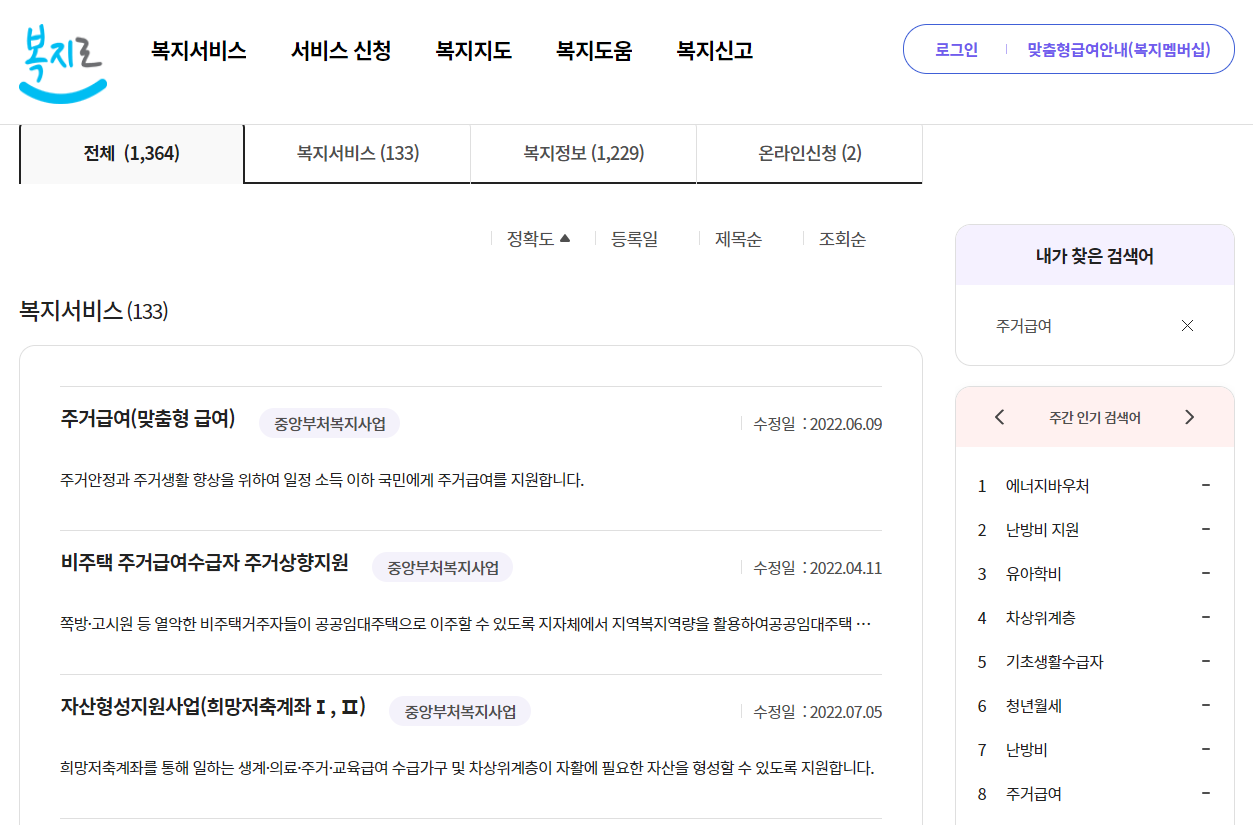
Task: Open 비주택 주거급여수급자 주거상향지원 result
Action: pos(204,563)
